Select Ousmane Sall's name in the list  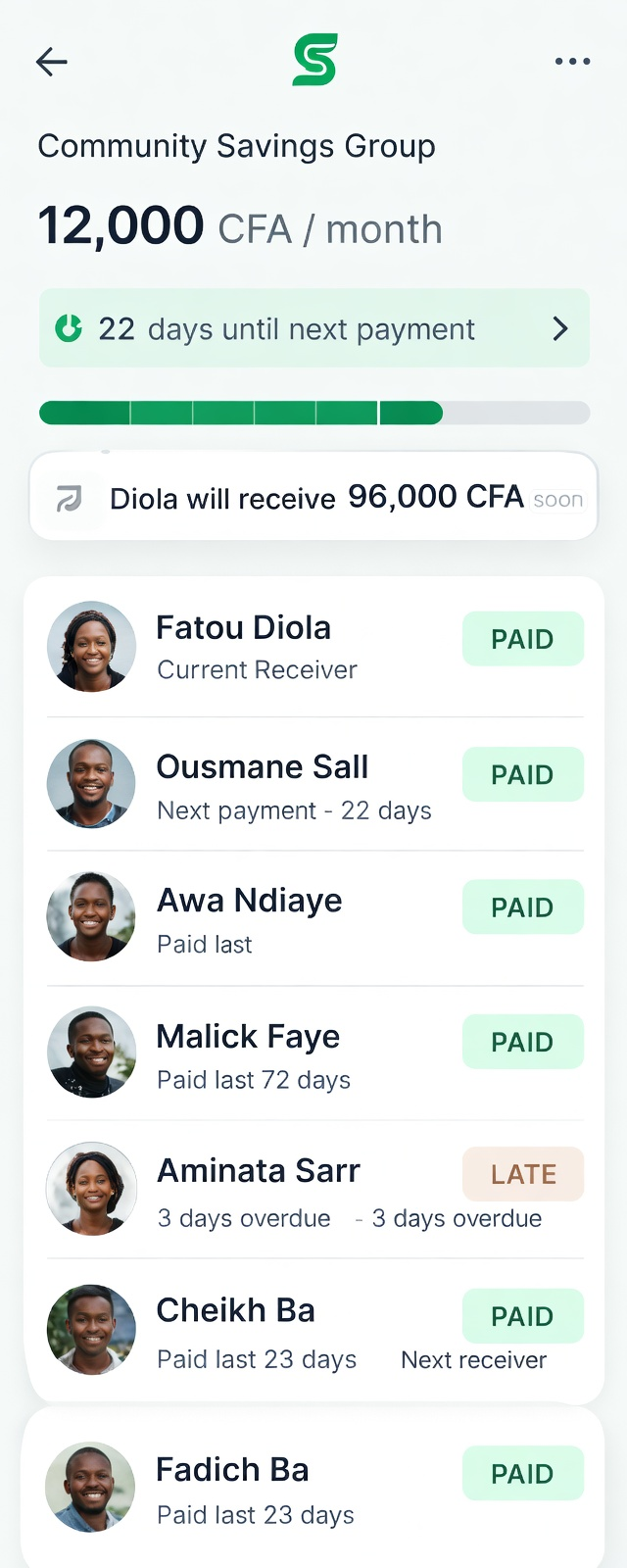pos(263,767)
